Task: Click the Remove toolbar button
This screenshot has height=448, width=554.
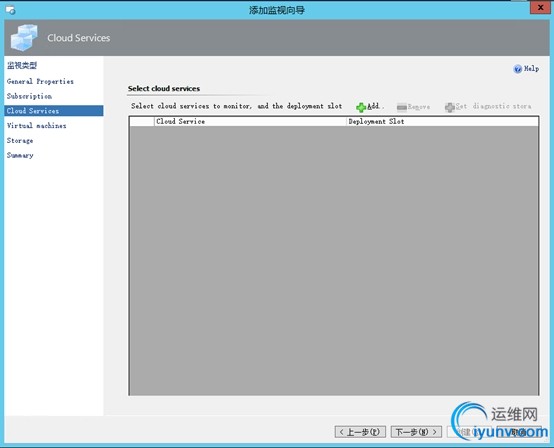Action: coord(413,106)
